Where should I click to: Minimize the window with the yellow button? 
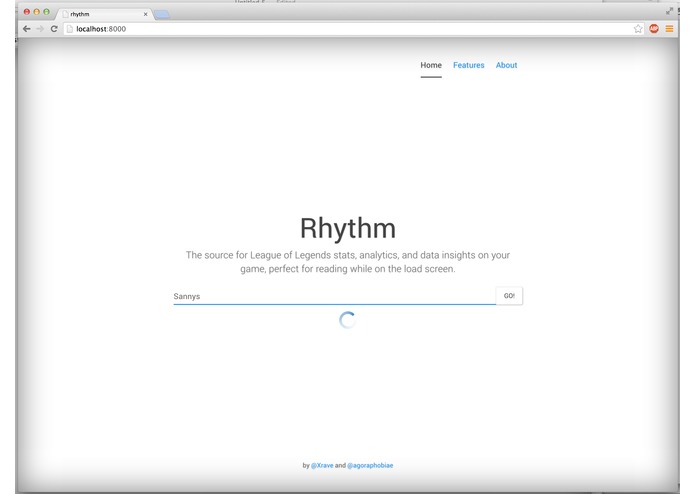coord(36,12)
